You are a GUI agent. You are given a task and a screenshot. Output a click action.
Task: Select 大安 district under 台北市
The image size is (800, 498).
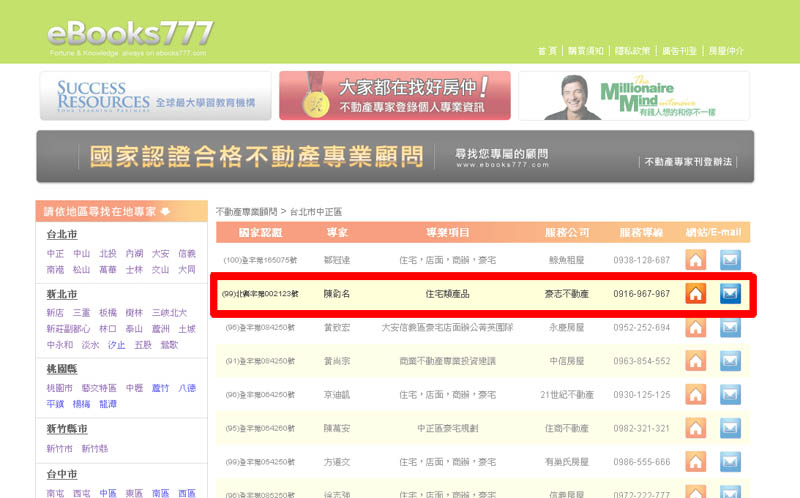click(160, 254)
